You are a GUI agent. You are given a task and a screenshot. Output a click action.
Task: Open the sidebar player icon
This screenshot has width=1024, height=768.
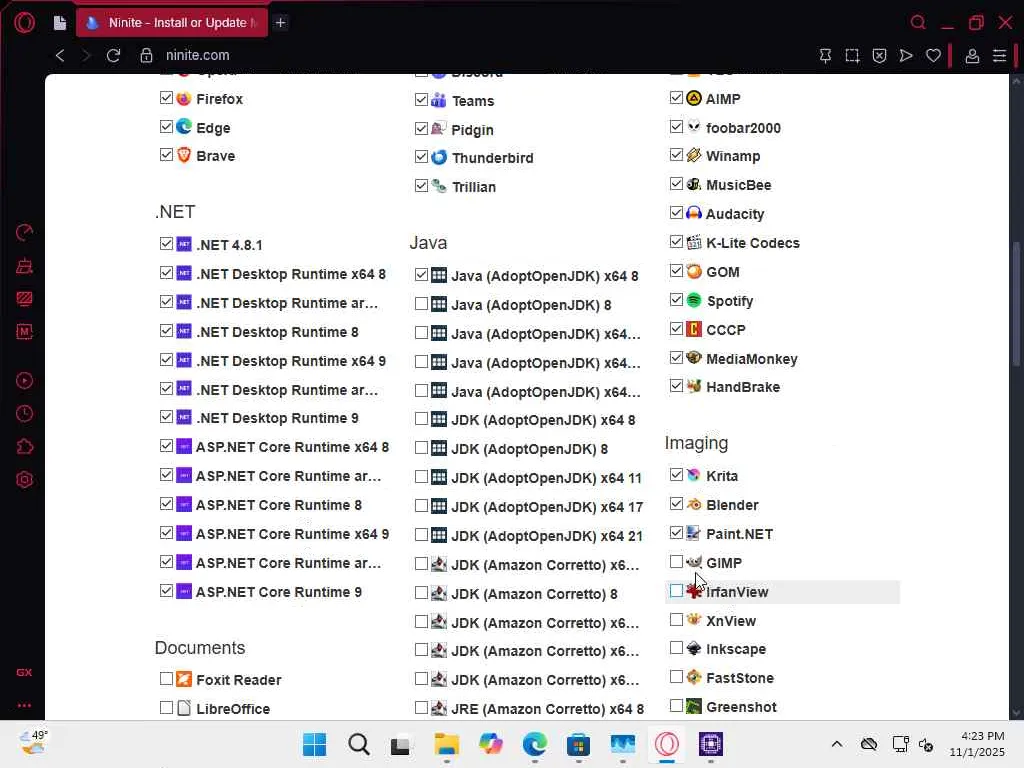point(24,381)
